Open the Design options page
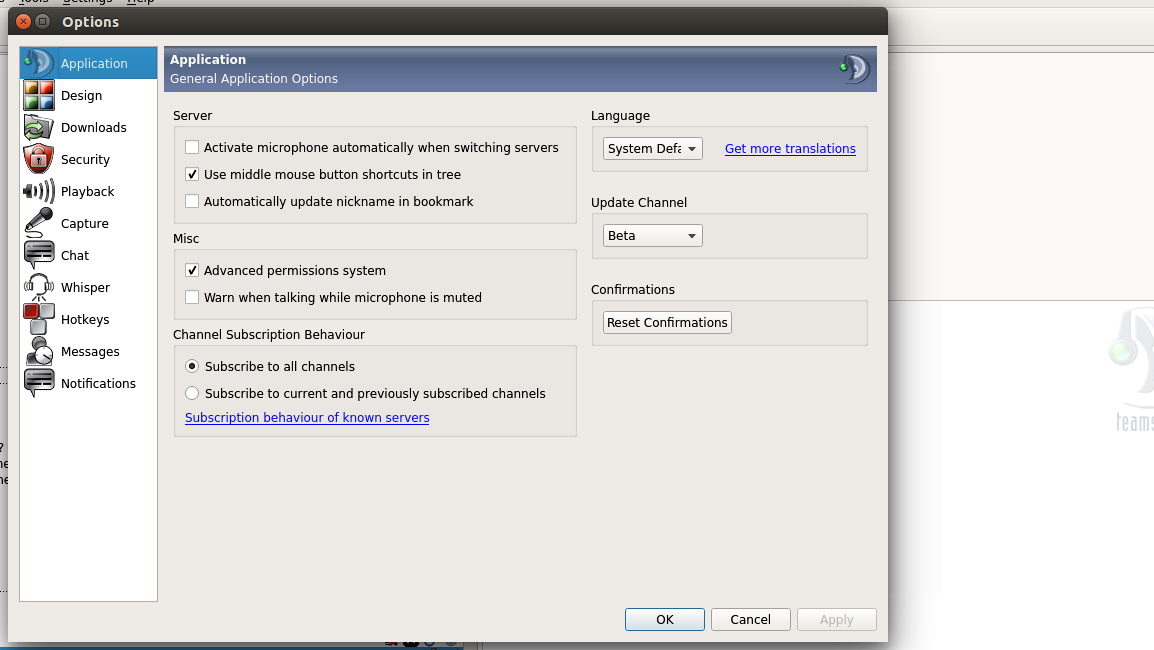Image resolution: width=1154 pixels, height=650 pixels. click(x=88, y=96)
